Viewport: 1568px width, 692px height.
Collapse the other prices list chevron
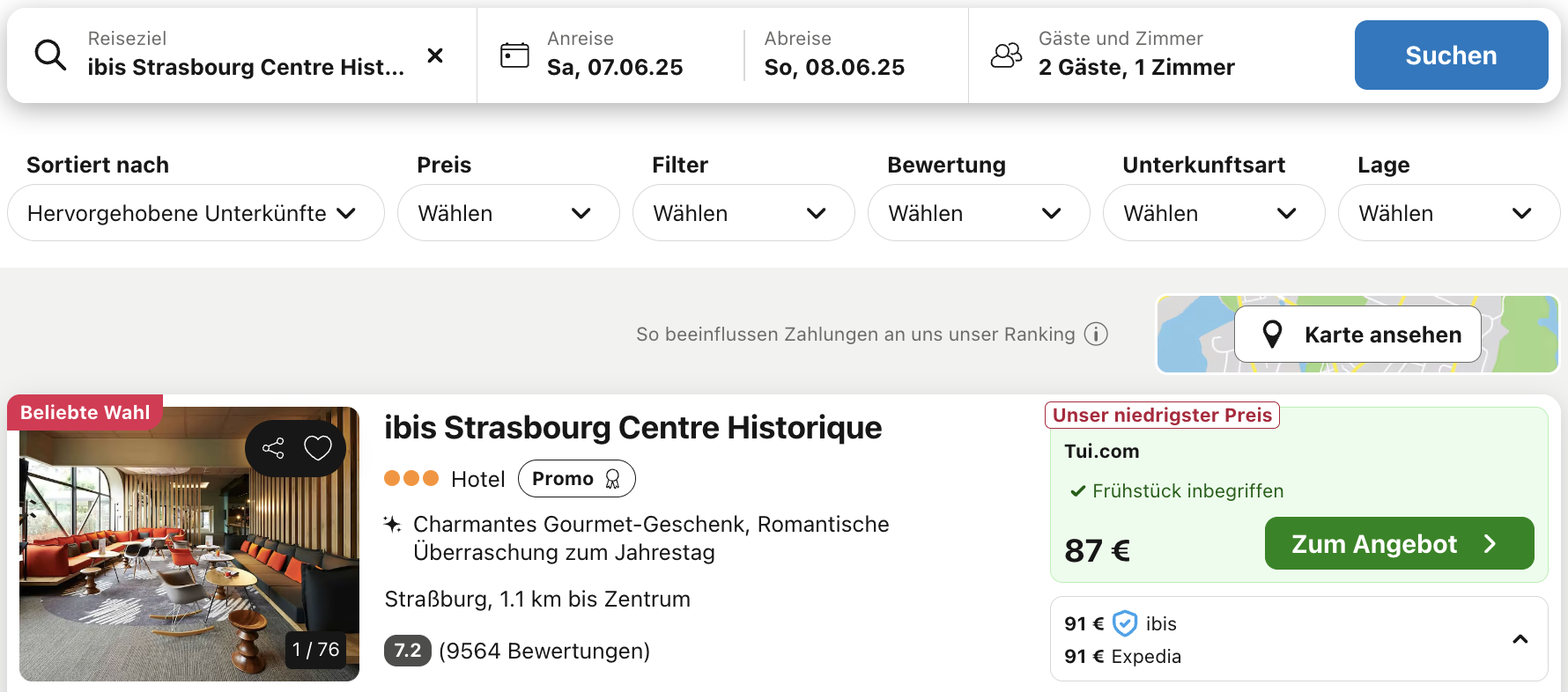coord(1520,639)
